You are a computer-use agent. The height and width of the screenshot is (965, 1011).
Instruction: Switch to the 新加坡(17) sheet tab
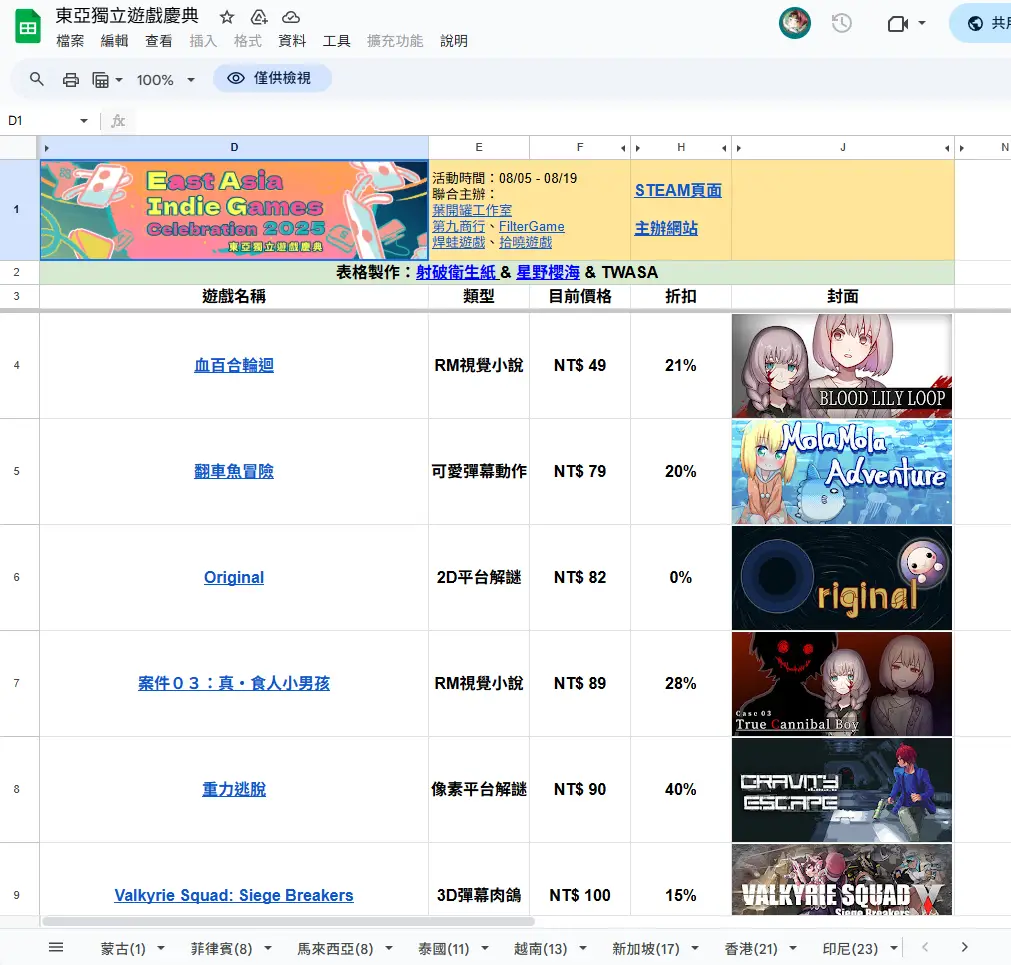pos(645,948)
